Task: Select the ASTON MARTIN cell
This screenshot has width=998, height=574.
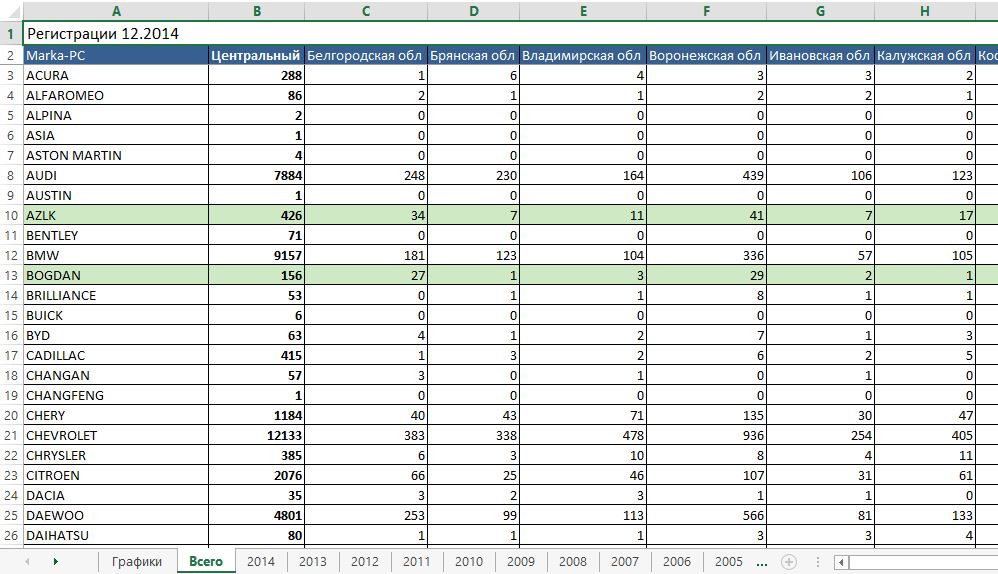Action: [x=116, y=155]
